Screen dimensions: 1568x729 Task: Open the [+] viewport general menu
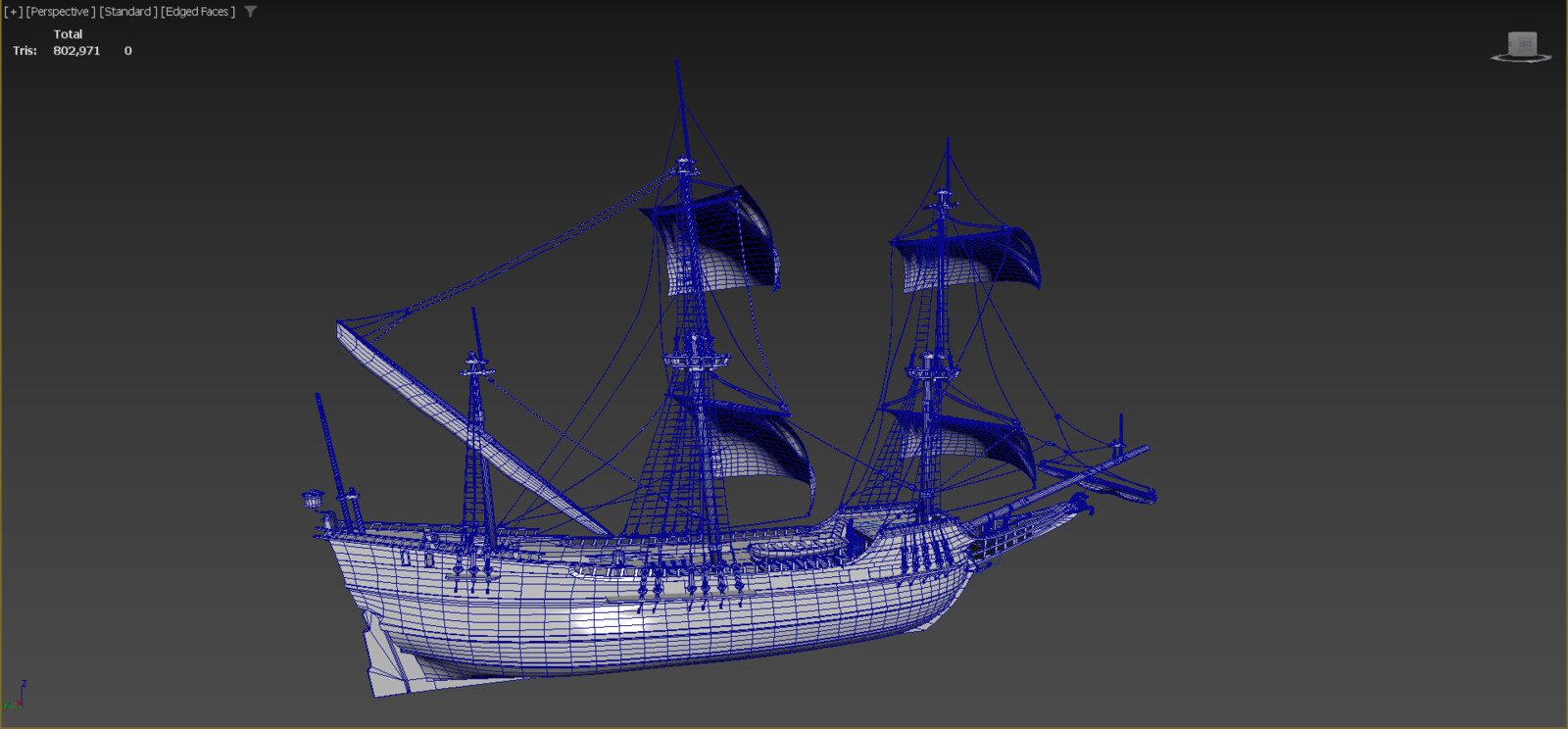(x=13, y=12)
